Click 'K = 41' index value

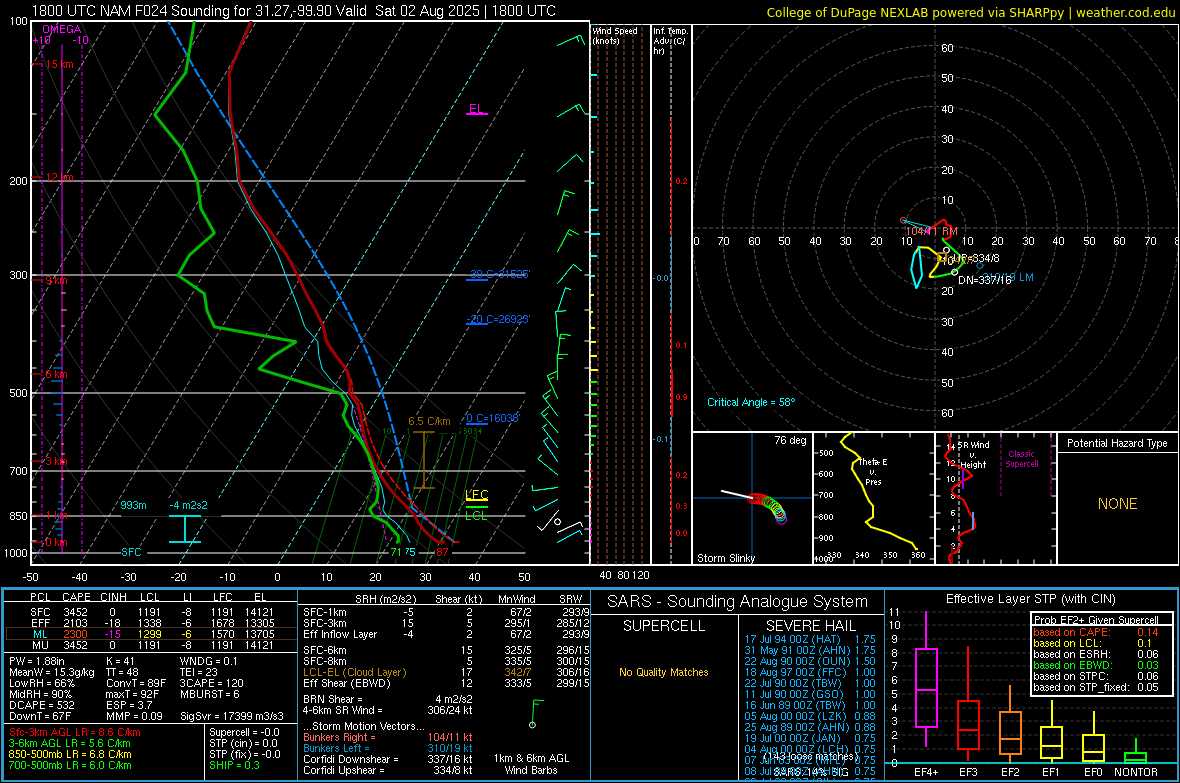120,661
